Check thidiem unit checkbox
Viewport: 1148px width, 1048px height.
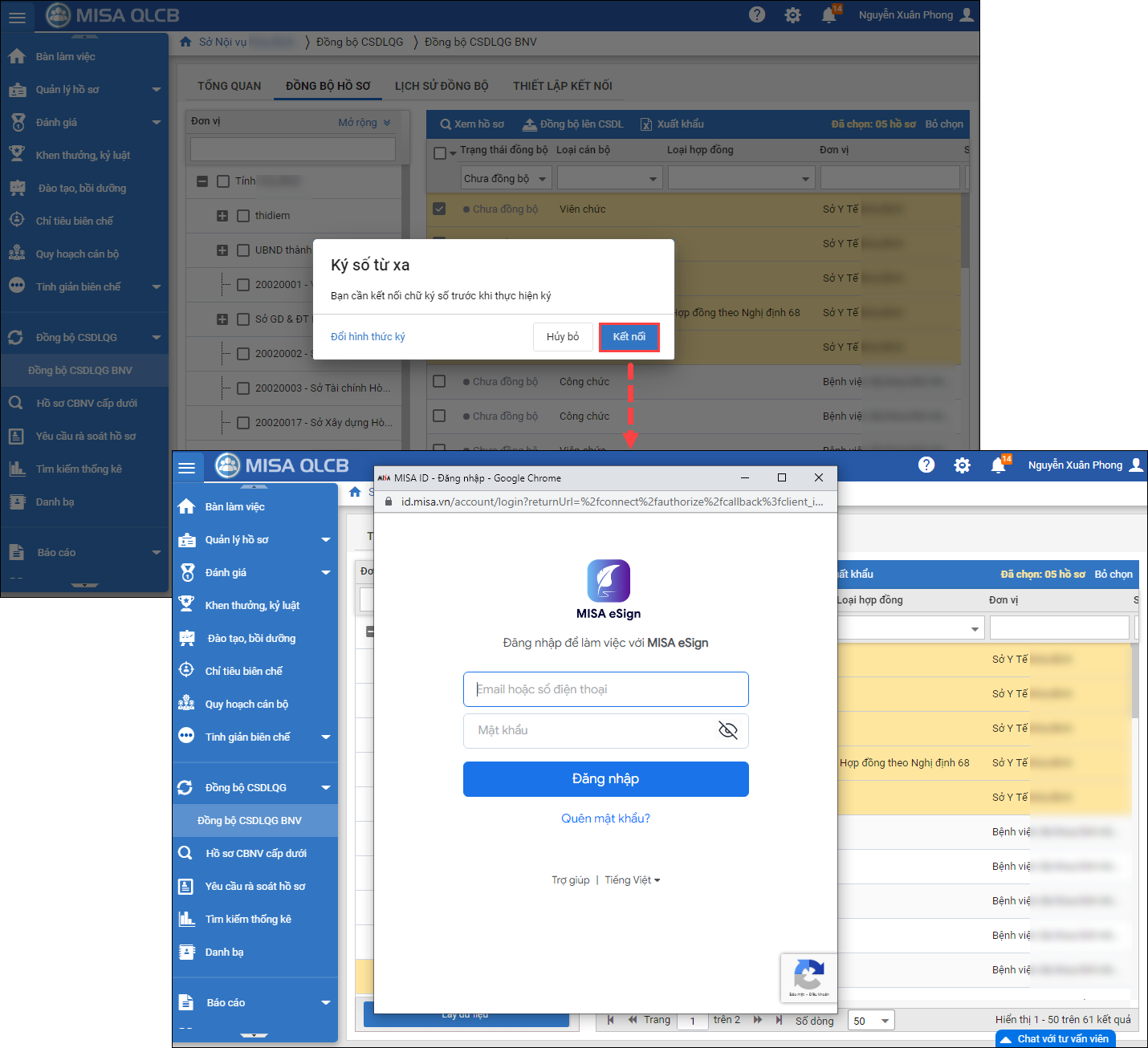[243, 216]
